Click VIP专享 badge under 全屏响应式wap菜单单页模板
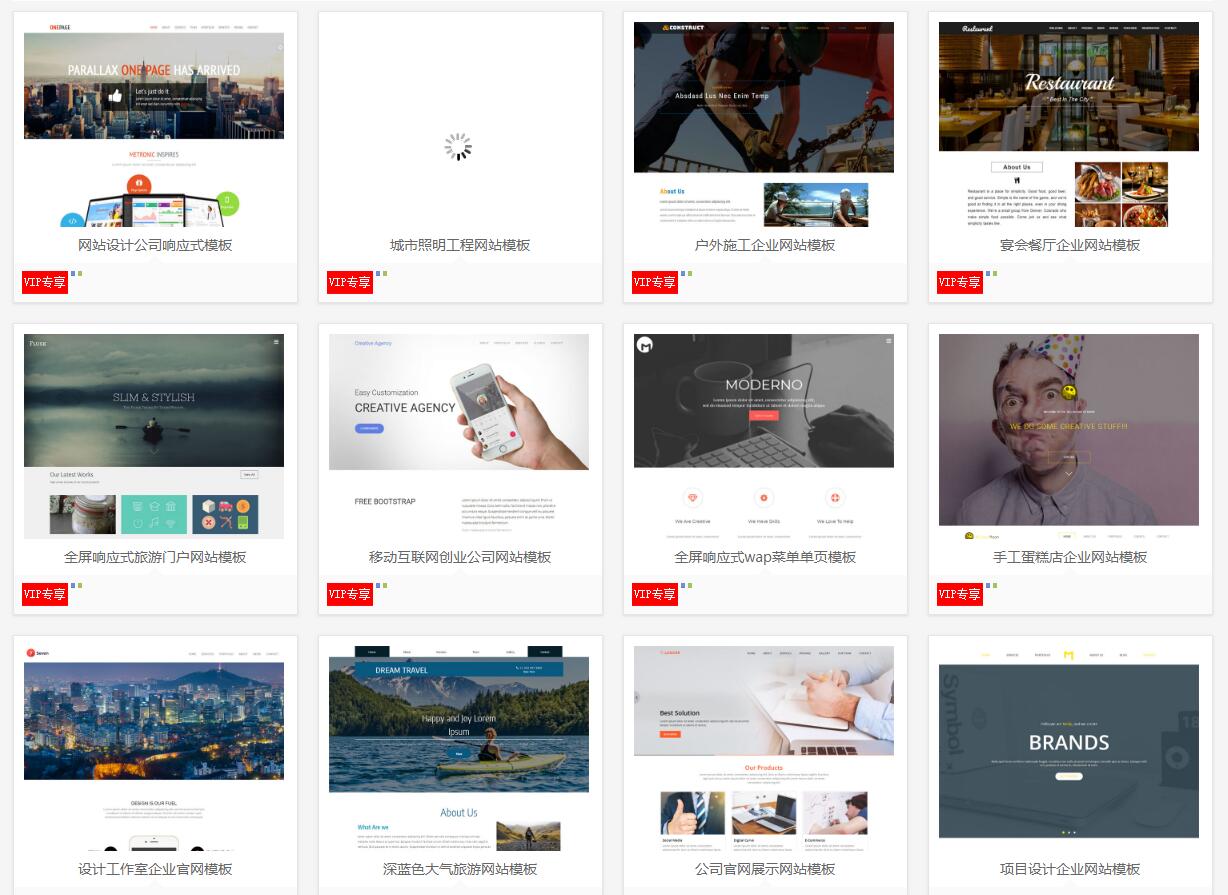Viewport: 1228px width, 895px height. 655,594
